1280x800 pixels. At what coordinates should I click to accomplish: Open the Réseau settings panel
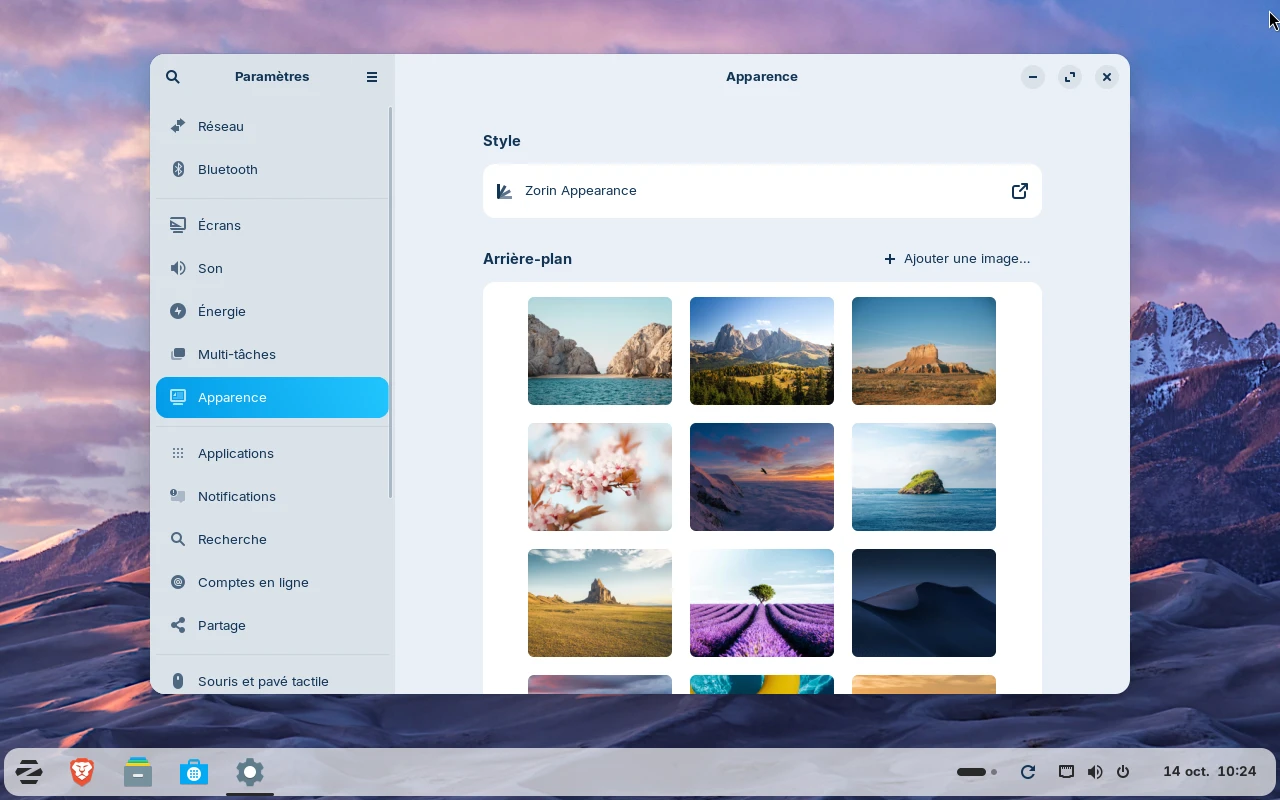(272, 126)
